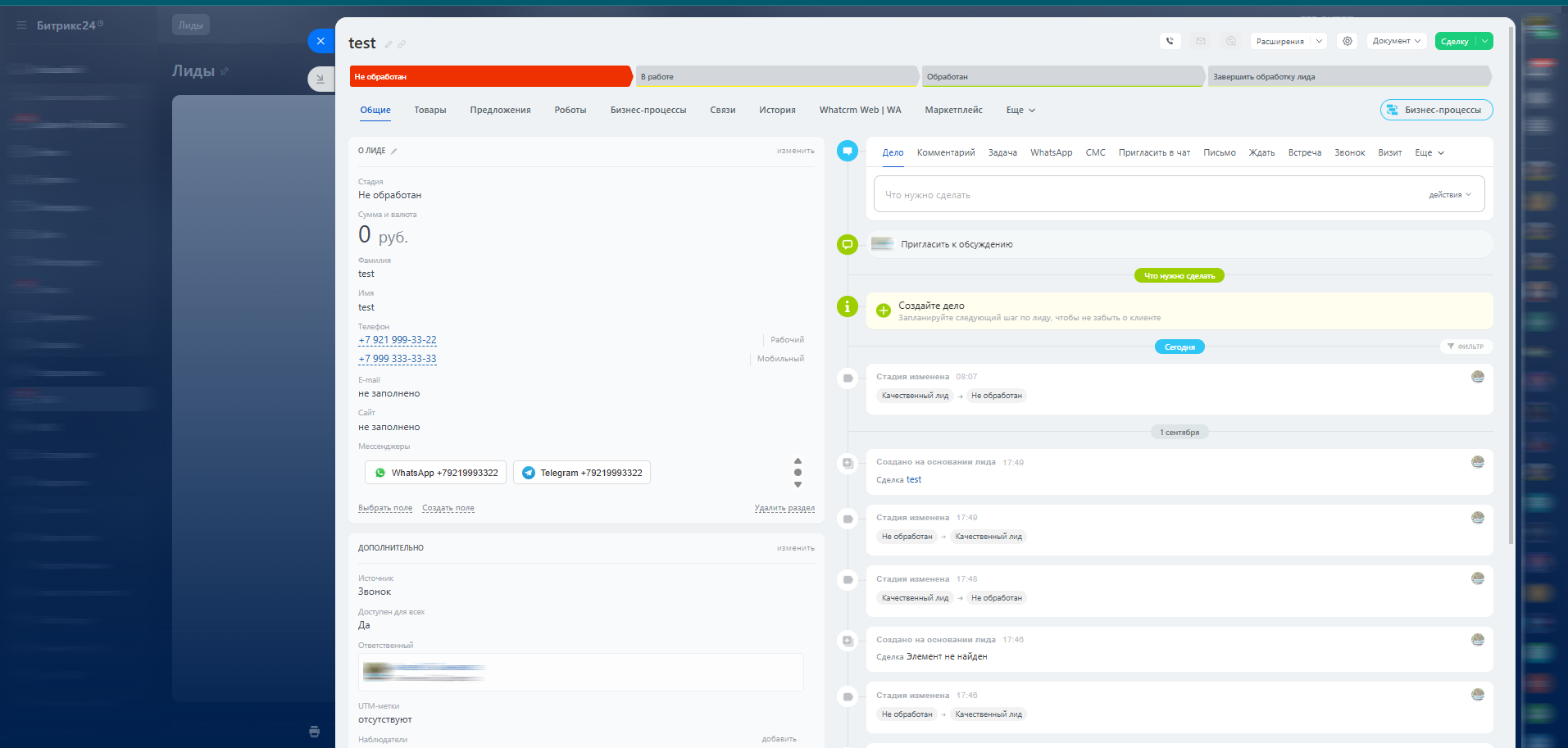The width and height of the screenshot is (1568, 748).
Task: Open the ФИЛЬТР timeline filter
Action: tap(1466, 347)
